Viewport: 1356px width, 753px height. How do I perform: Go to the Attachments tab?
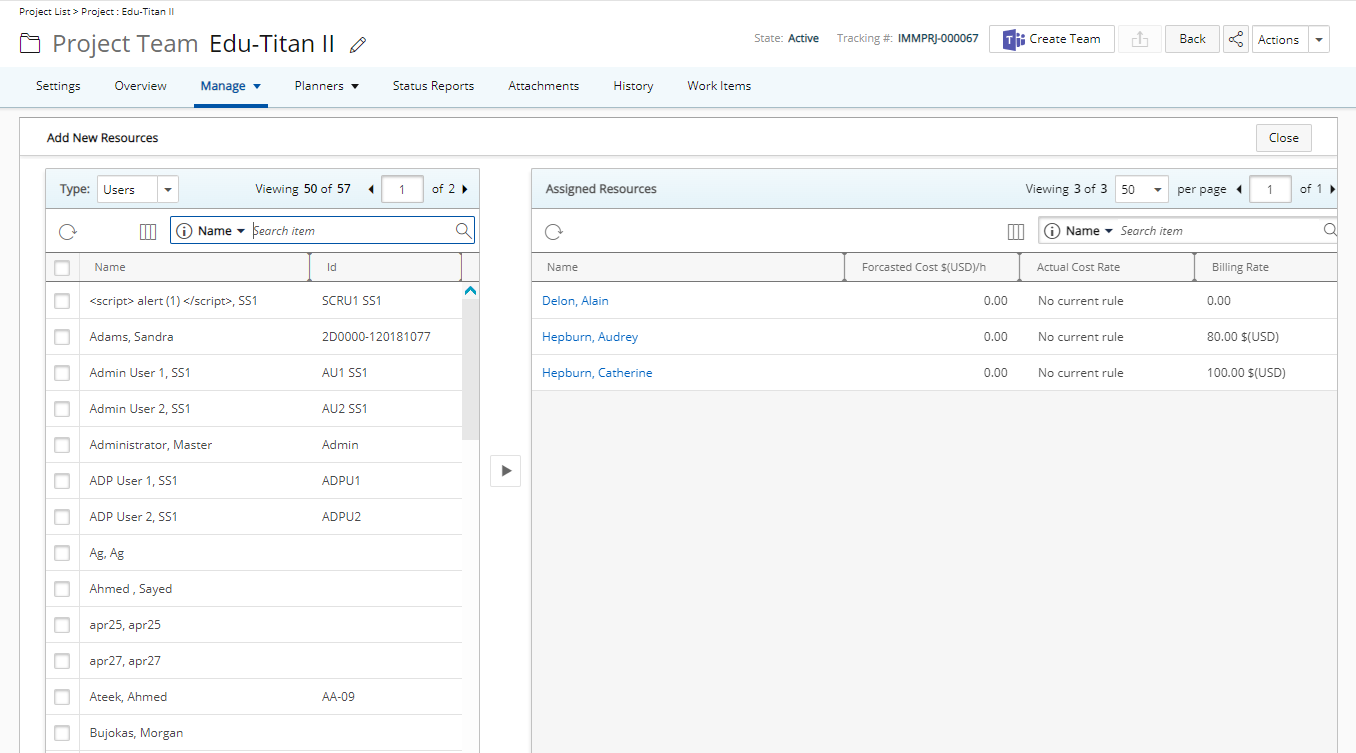544,86
